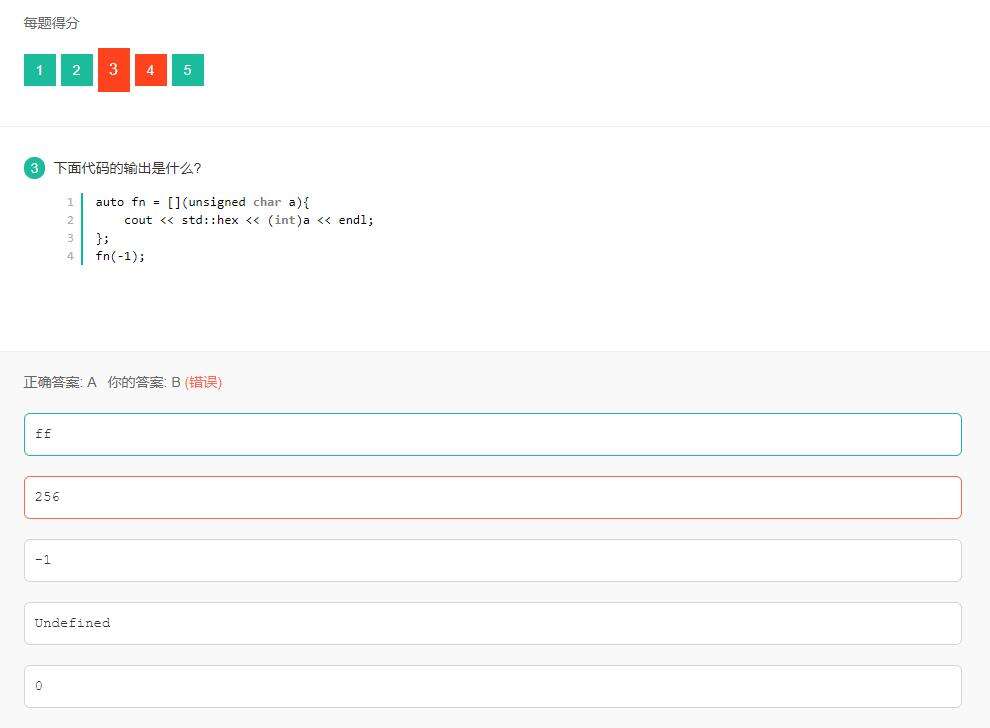Choose the '0' answer option

pos(492,686)
